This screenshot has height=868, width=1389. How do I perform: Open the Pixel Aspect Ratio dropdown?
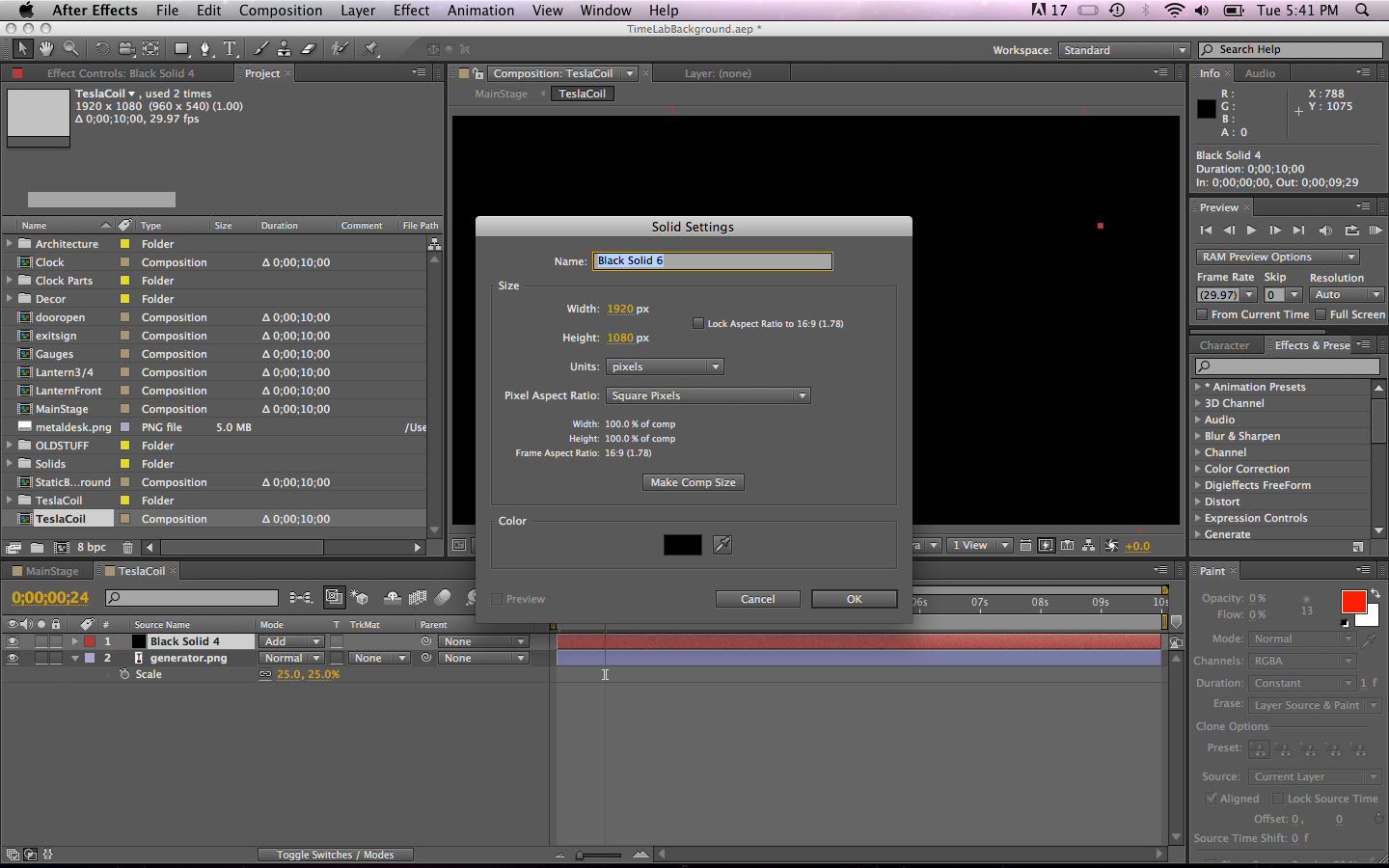click(x=708, y=395)
